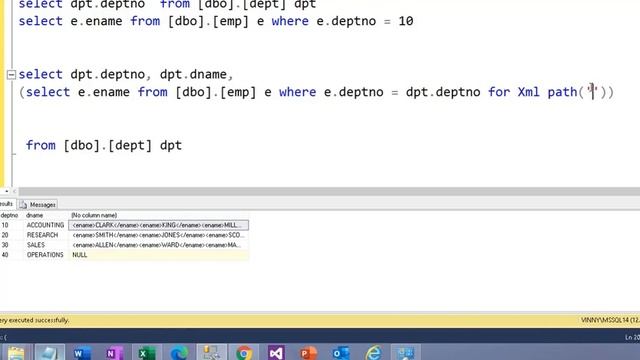Select the XML cell starting with CLARK
Viewport: 640px width, 360px height.
point(158,225)
